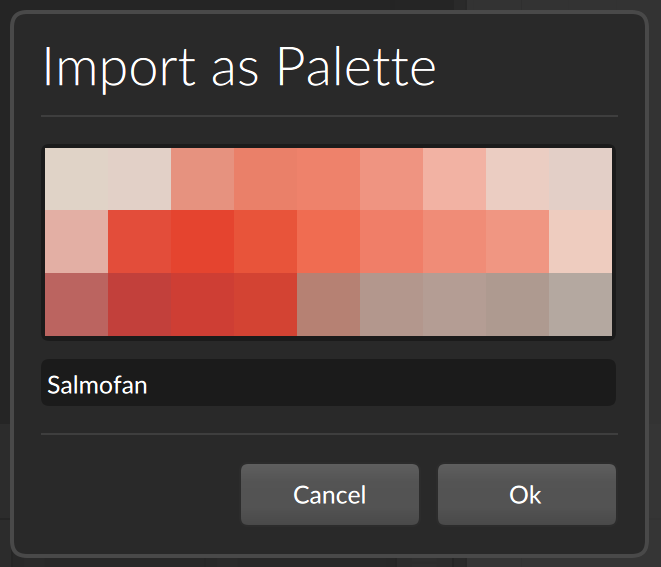Choose the last peach swatch in middle row

coord(580,241)
